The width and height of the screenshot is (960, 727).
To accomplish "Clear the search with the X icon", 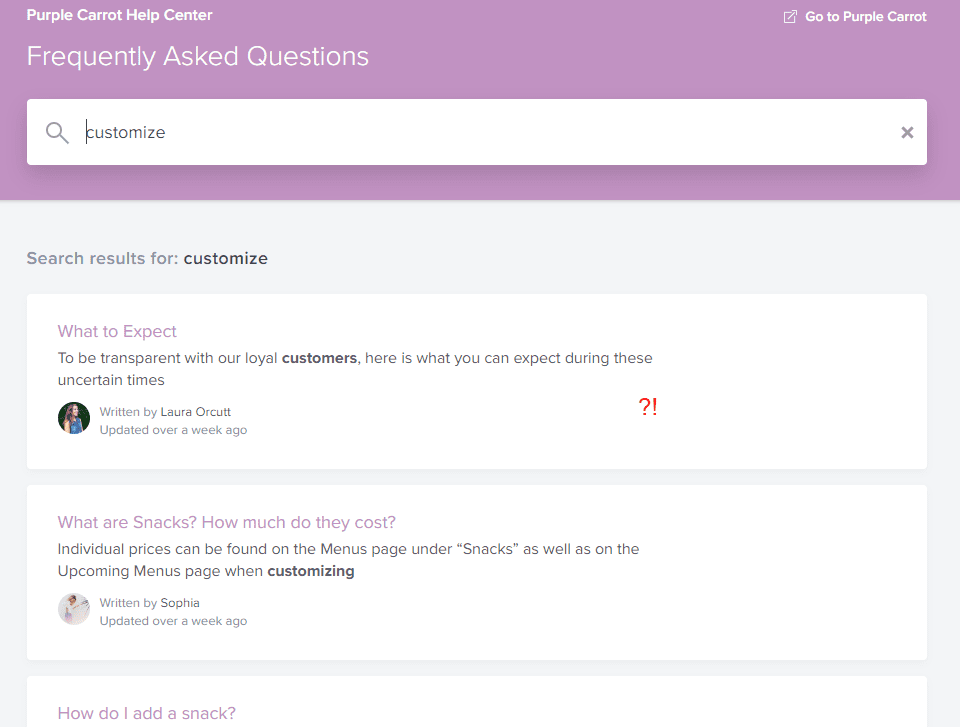I will coord(907,132).
